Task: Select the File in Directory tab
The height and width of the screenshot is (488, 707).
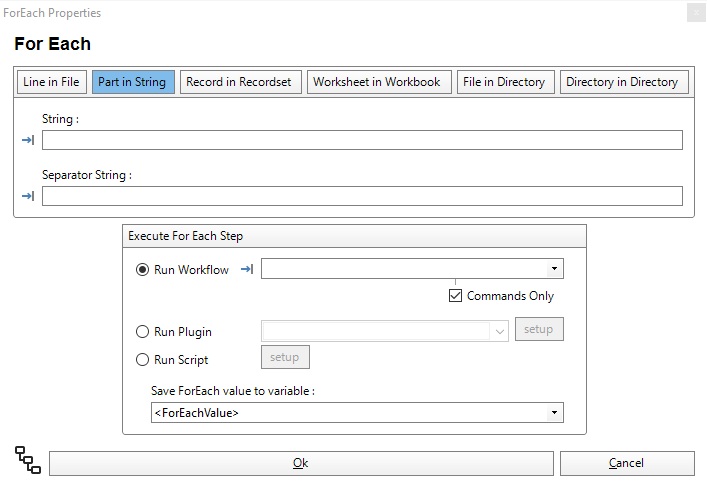Action: click(x=504, y=82)
